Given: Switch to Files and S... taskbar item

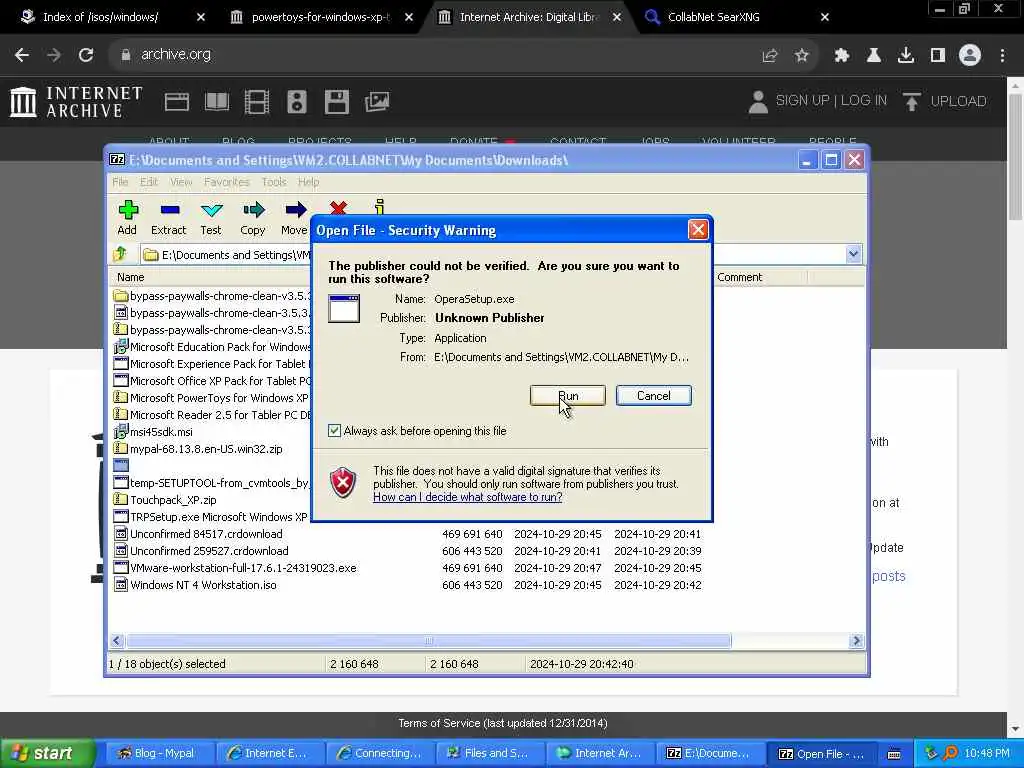Looking at the screenshot, I should tap(488, 754).
